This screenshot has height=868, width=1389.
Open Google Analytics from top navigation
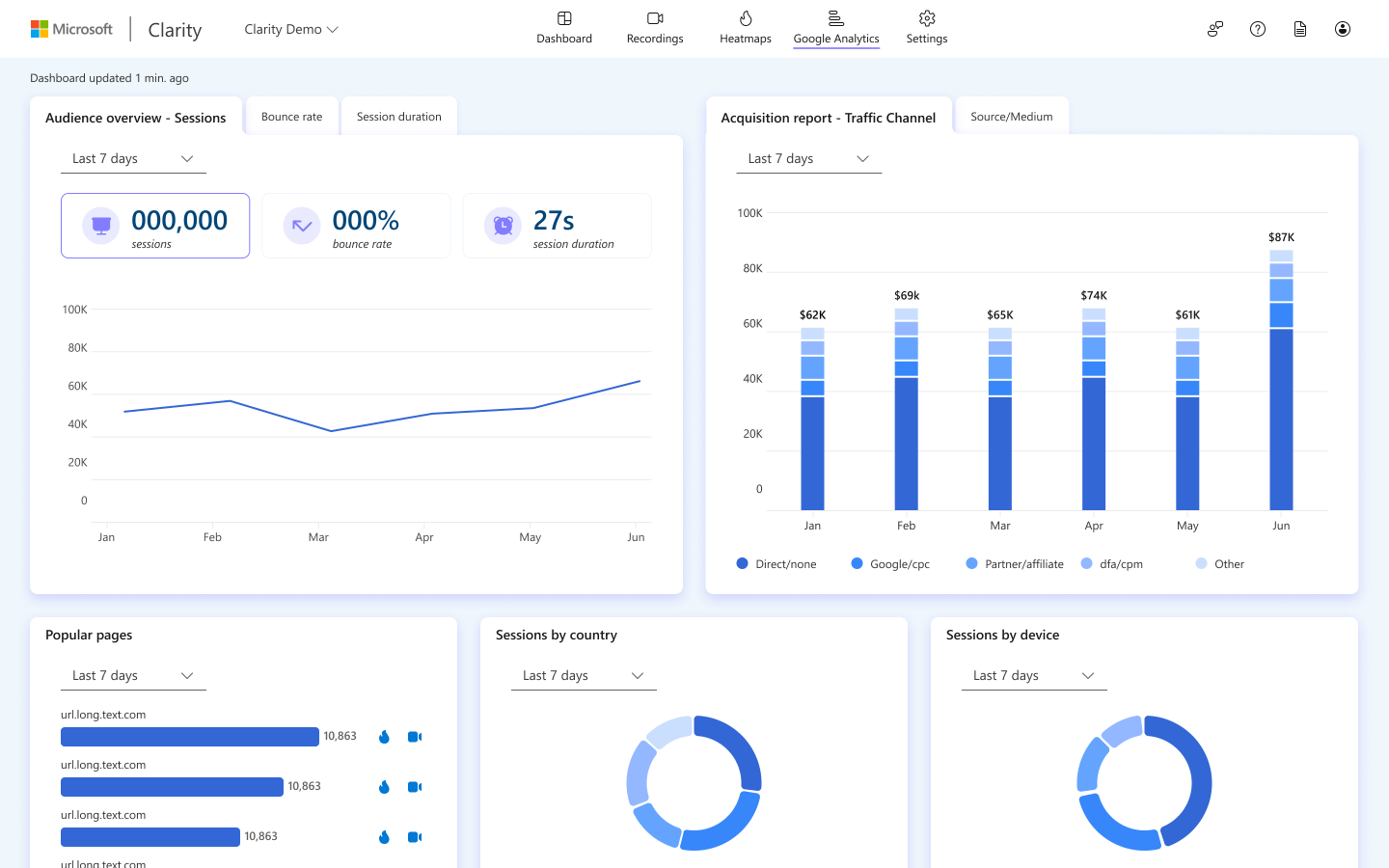pyautogui.click(x=835, y=29)
